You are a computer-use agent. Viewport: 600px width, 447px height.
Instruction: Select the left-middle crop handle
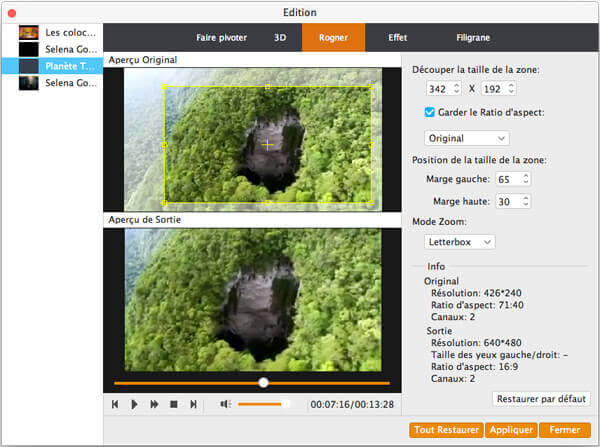[x=165, y=145]
